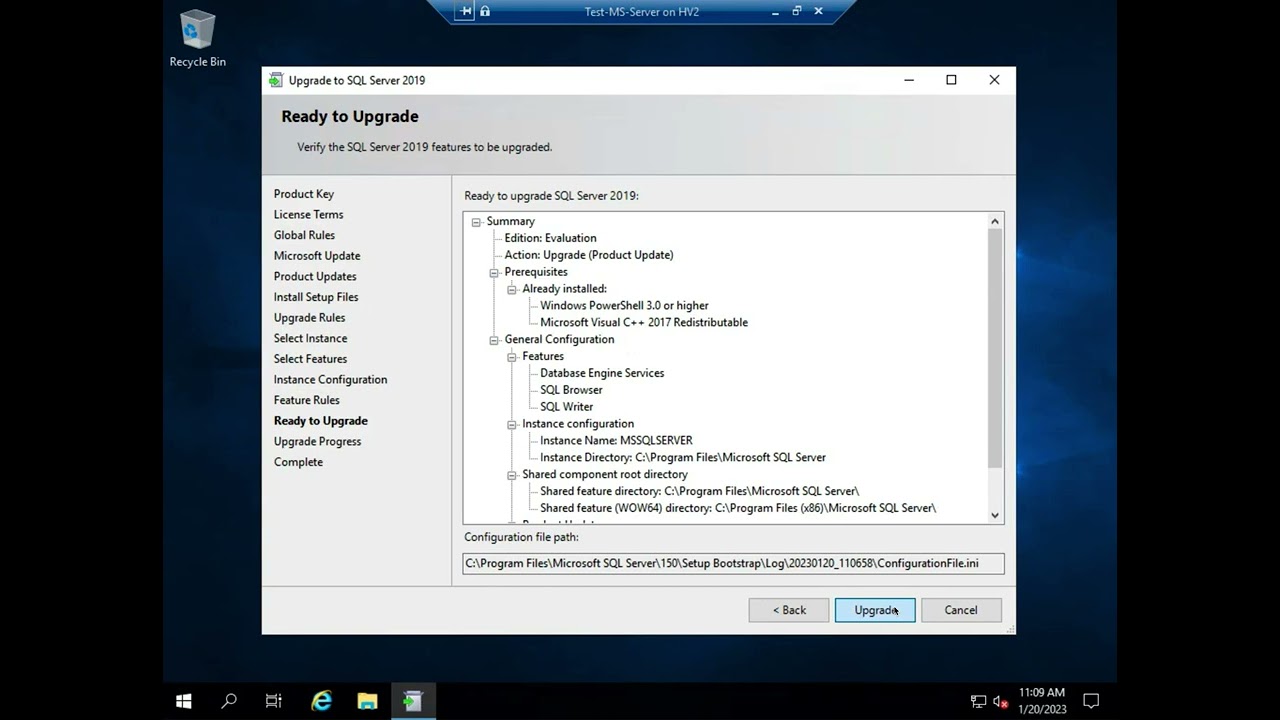The height and width of the screenshot is (720, 1280).
Task: Select Microsoft Visual C++ 2017 Redistributable
Action: 644,323
